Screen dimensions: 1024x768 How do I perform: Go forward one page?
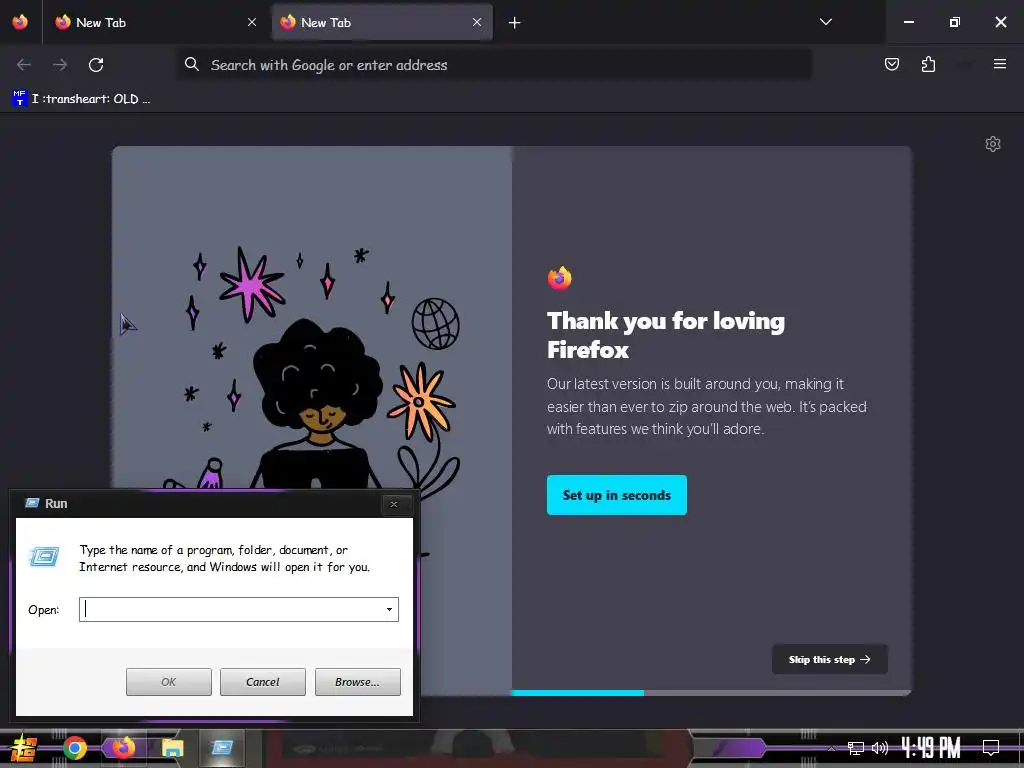click(60, 64)
